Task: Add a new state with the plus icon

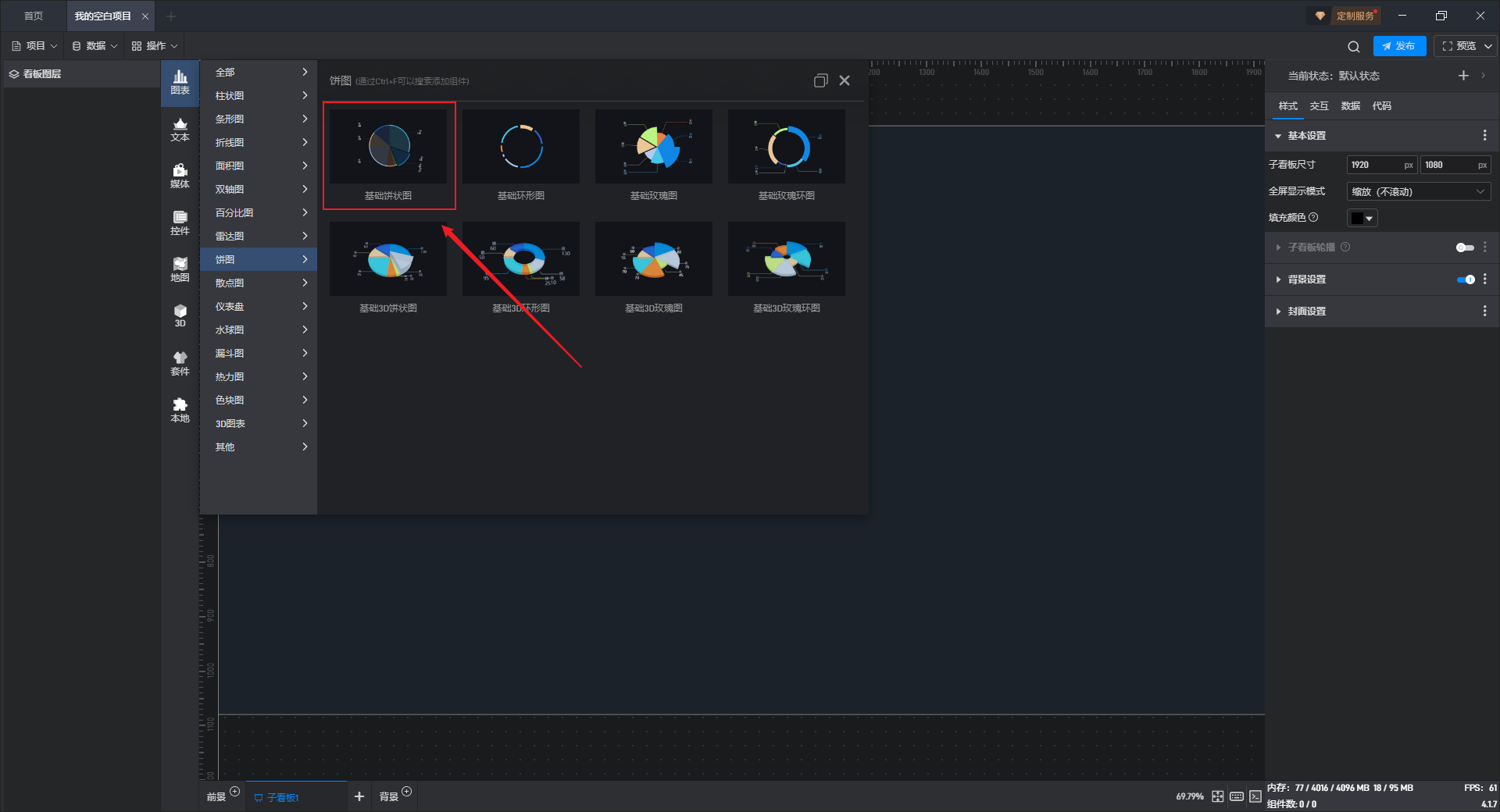Action: [x=1463, y=76]
